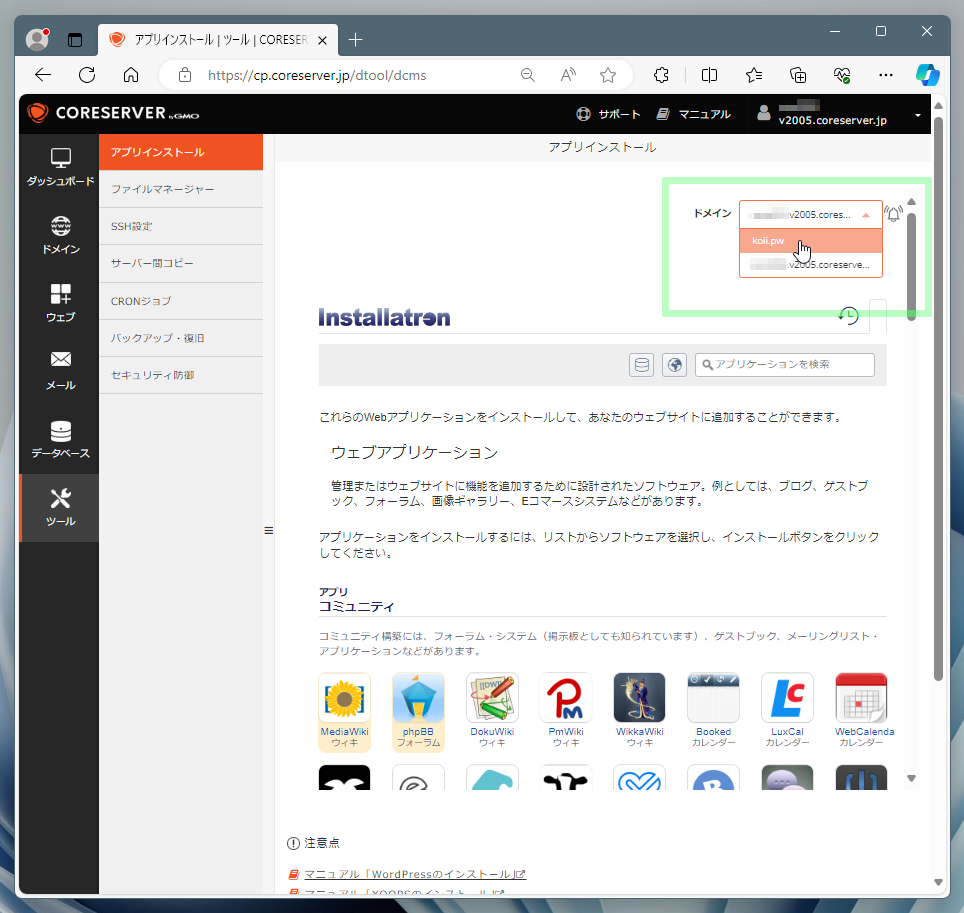This screenshot has width=964, height=913.
Task: Open a new browser tab
Action: pyautogui.click(x=355, y=40)
